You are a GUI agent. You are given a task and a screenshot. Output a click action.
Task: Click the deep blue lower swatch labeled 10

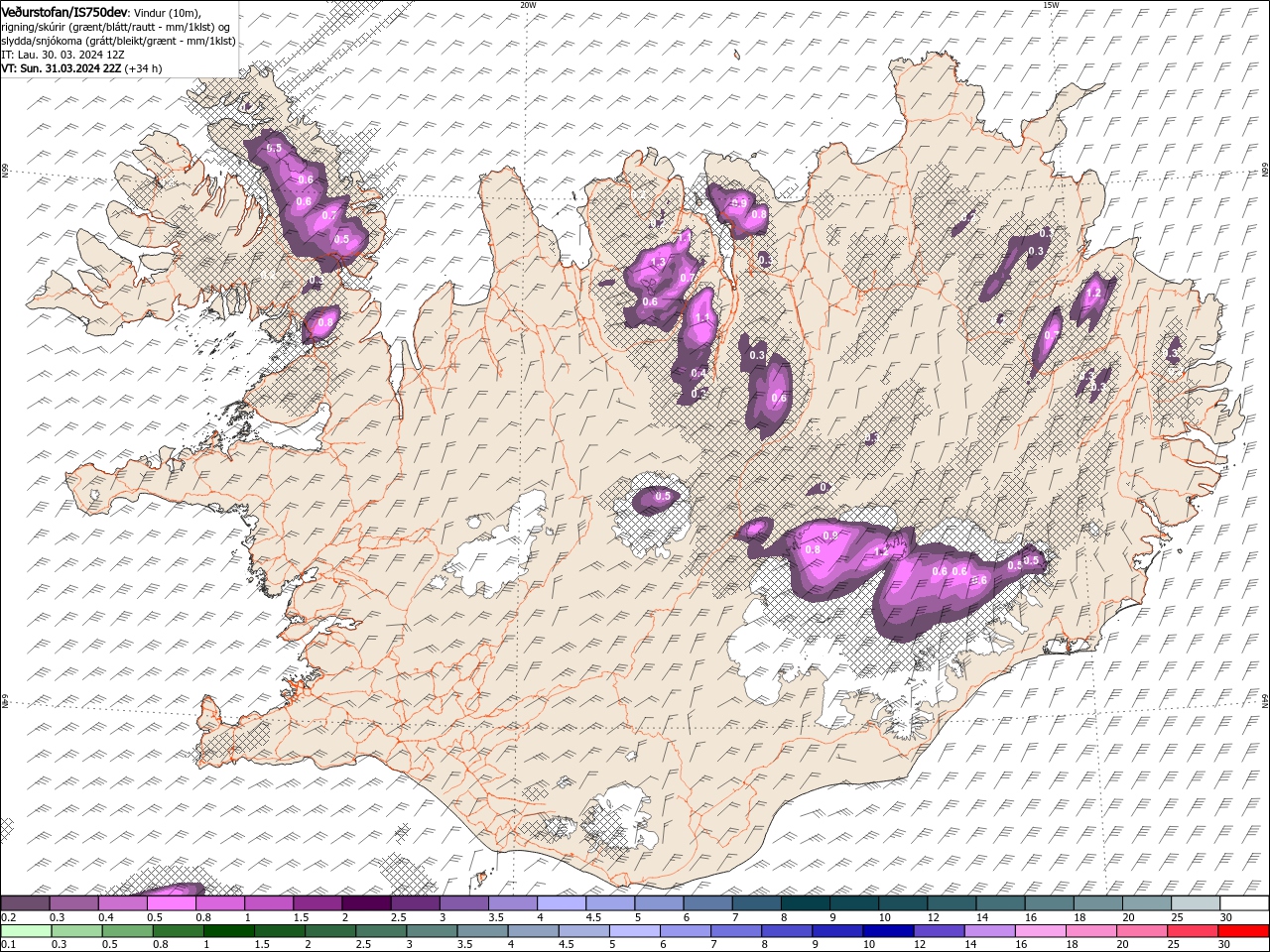(887, 931)
